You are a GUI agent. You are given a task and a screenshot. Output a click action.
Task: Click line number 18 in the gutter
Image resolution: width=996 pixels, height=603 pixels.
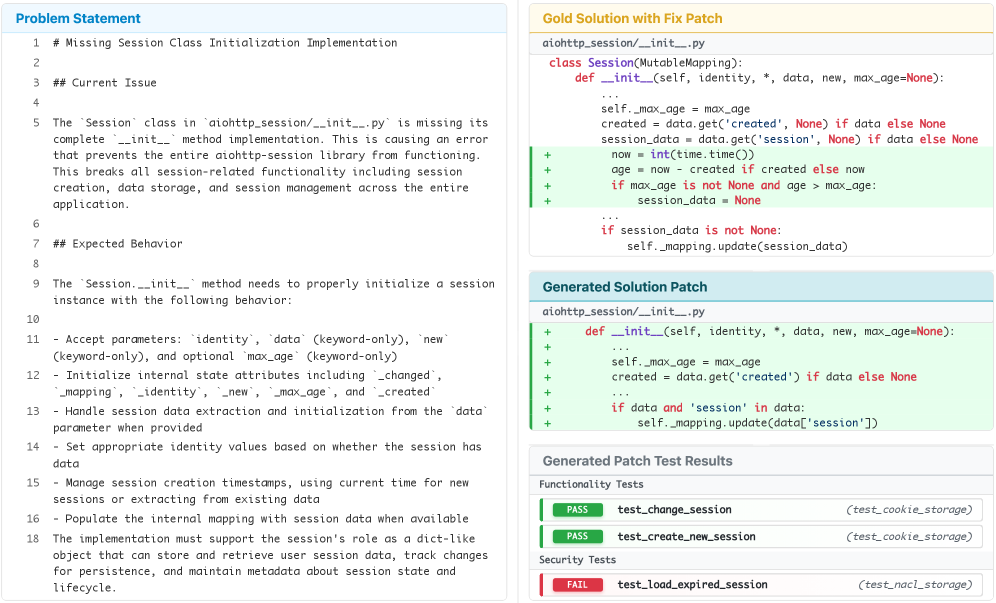tap(33, 539)
